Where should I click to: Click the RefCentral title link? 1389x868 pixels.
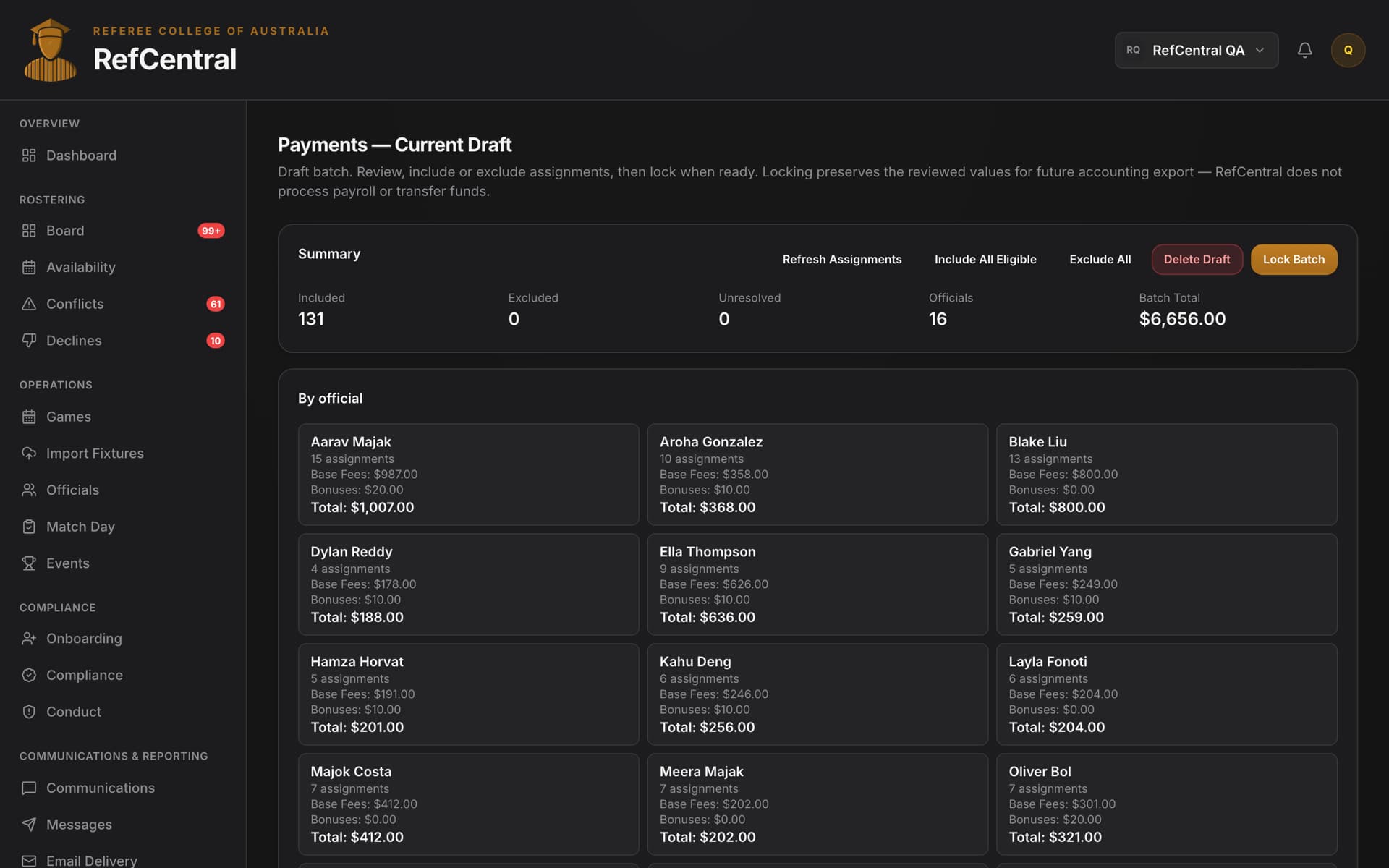click(x=165, y=59)
